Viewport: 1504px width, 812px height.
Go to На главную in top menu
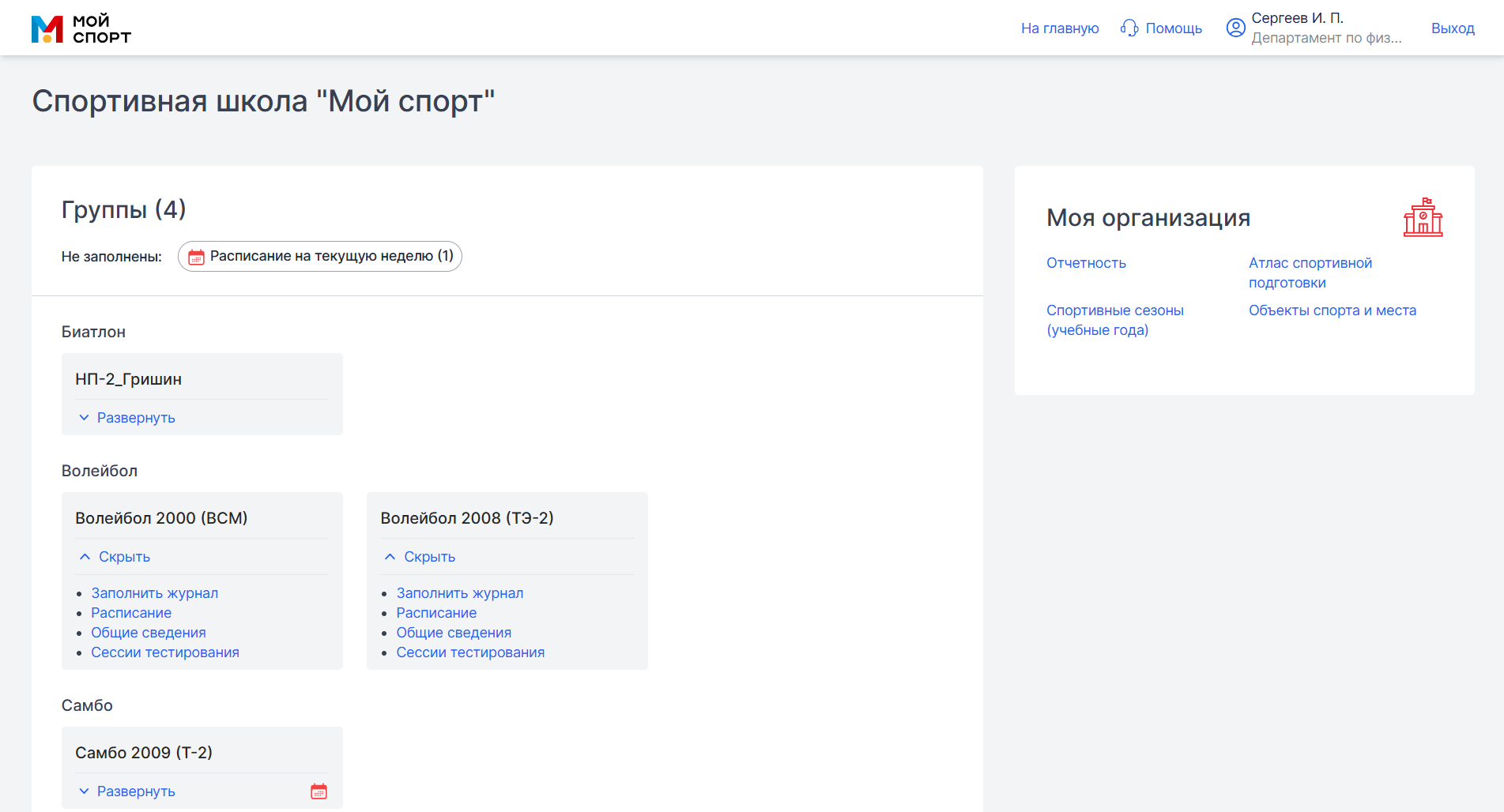coord(1059,28)
